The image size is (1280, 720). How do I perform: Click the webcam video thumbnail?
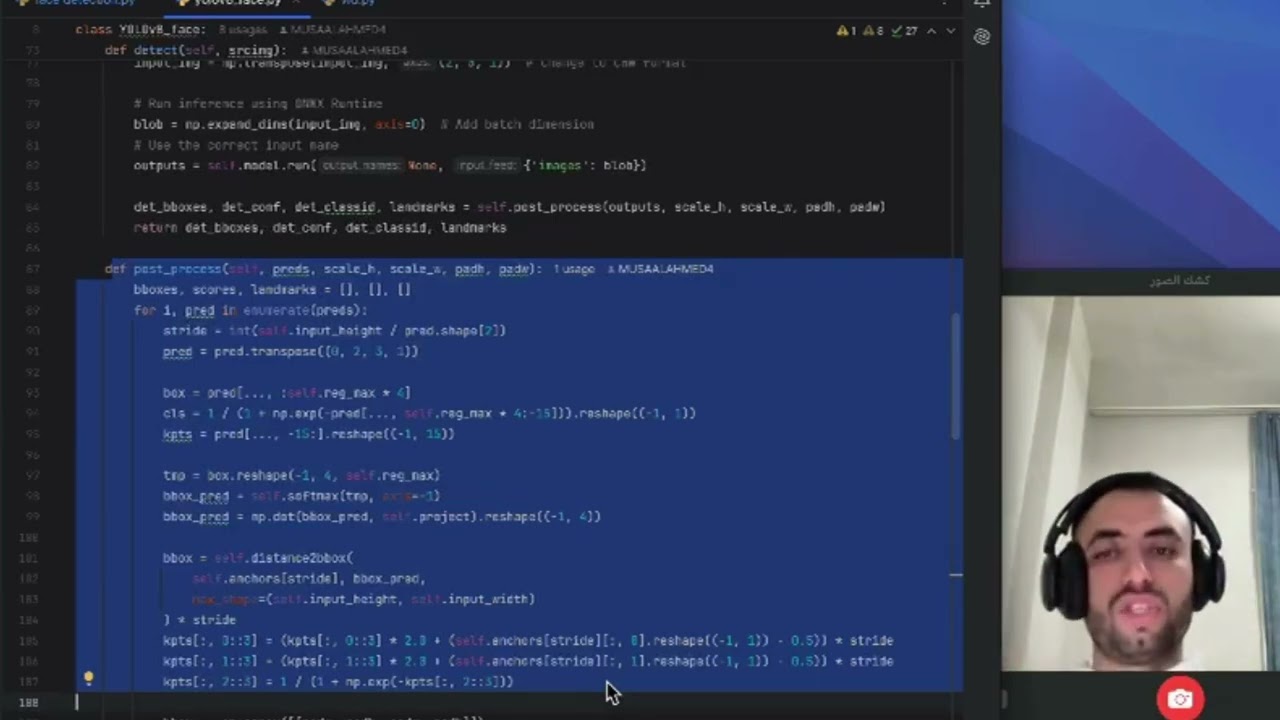pos(1141,483)
